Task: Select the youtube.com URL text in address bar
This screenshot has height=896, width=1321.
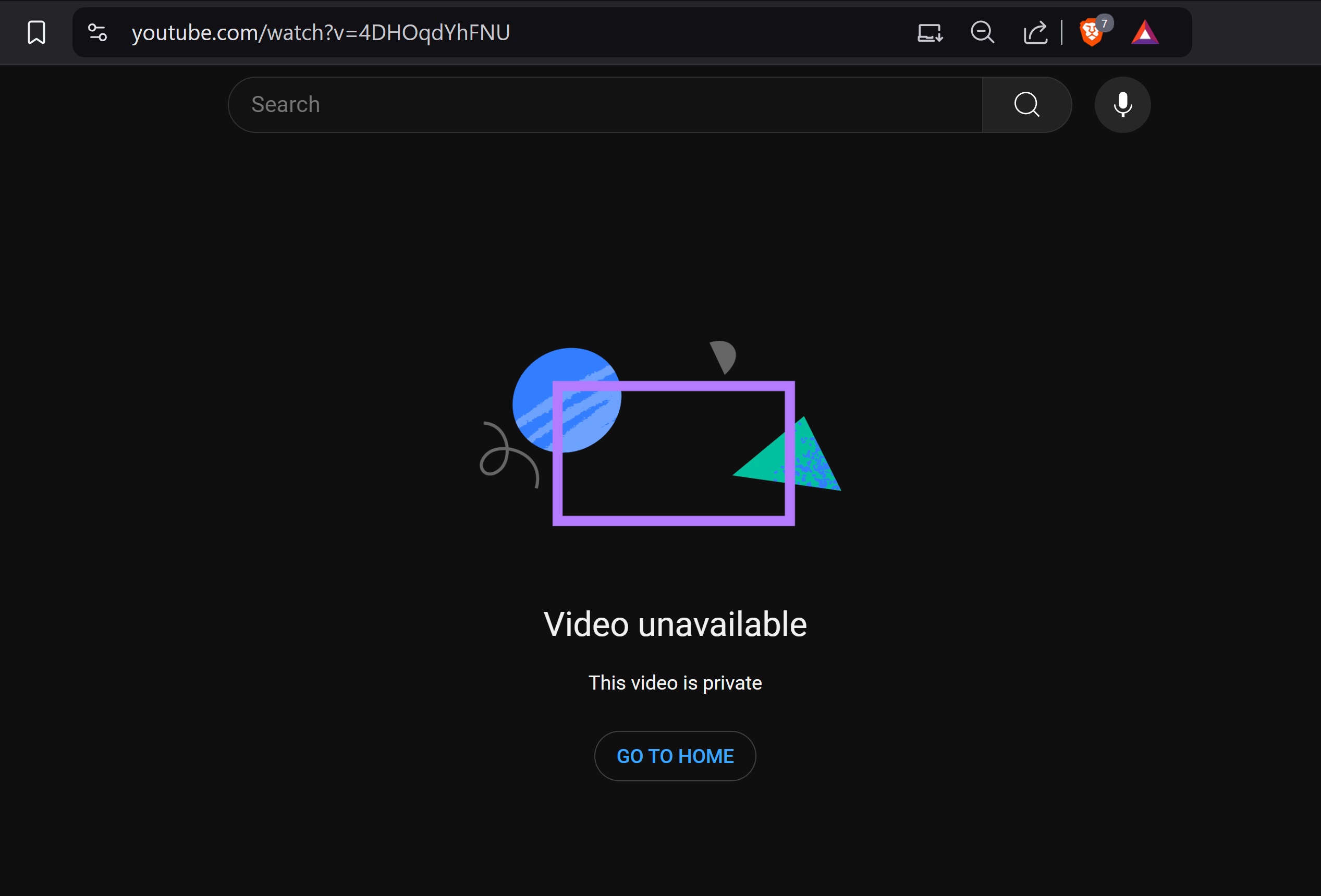Action: coord(321,32)
